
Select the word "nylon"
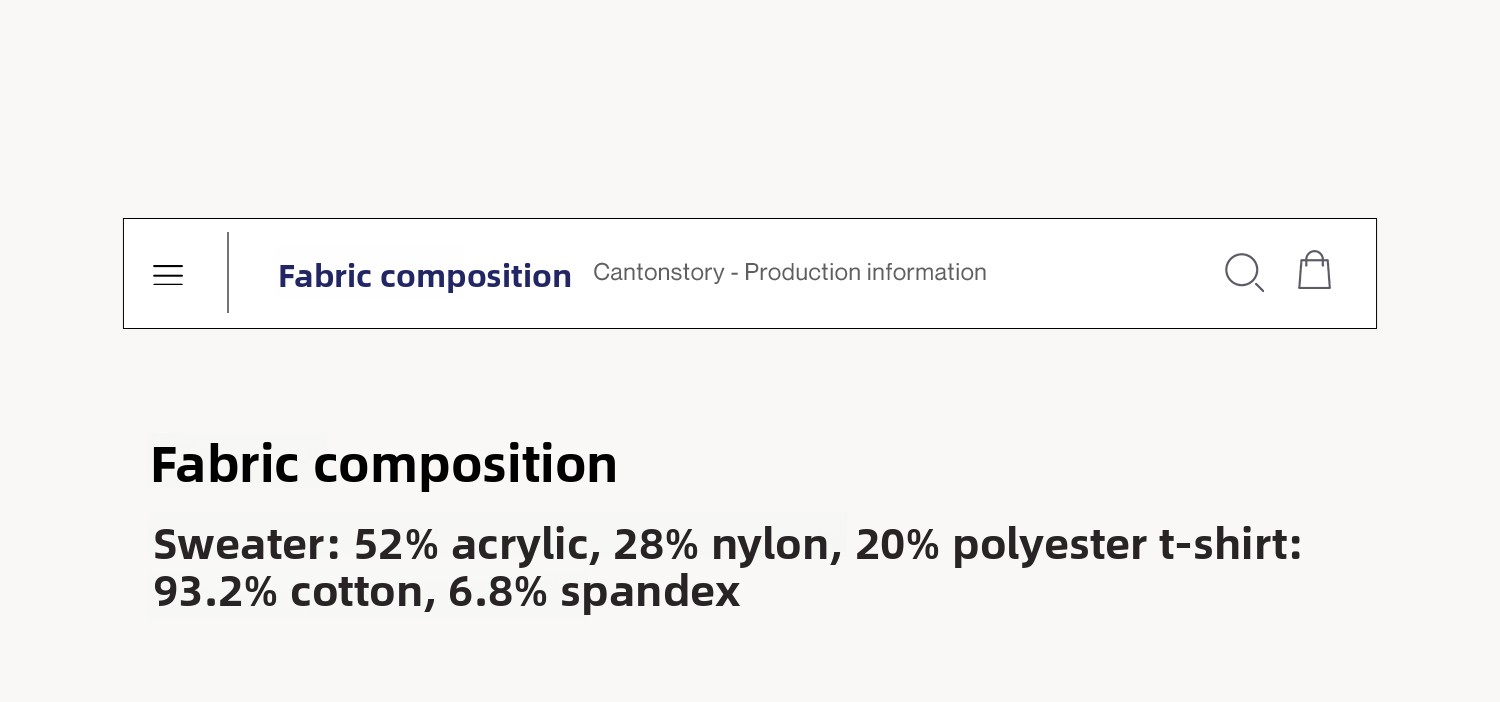(x=775, y=545)
